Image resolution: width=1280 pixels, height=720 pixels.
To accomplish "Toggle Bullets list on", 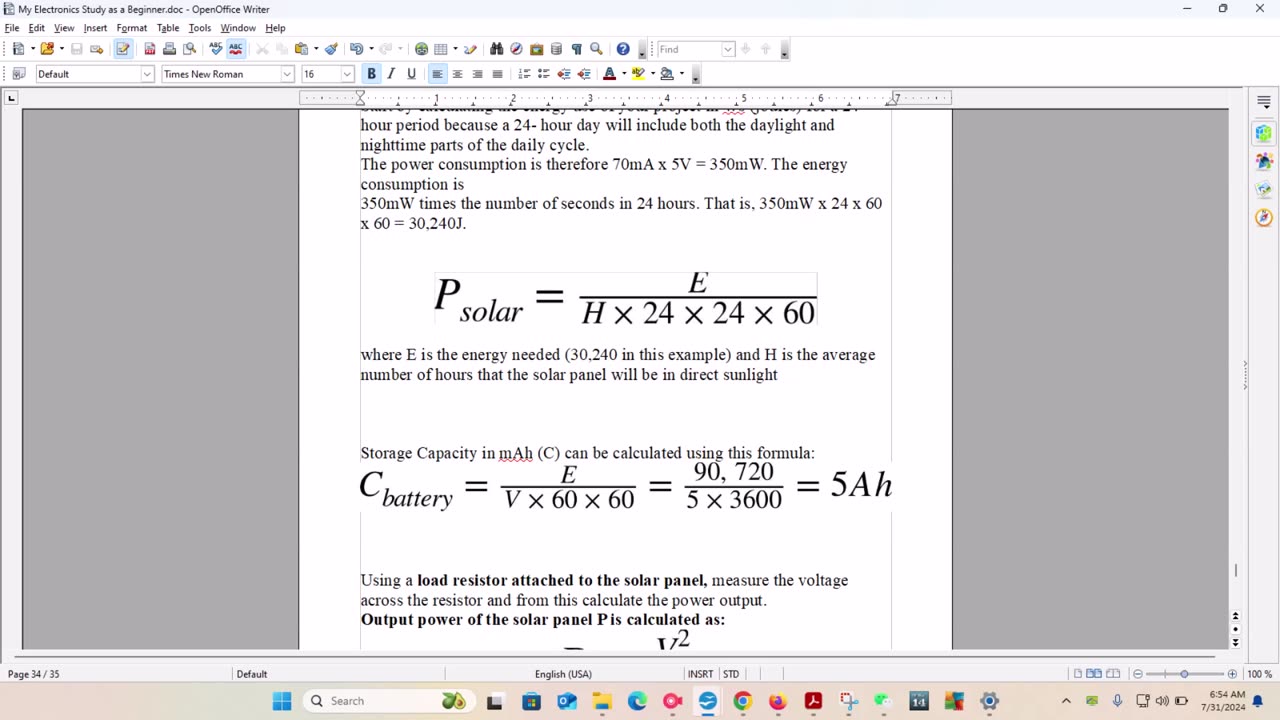I will 544,74.
